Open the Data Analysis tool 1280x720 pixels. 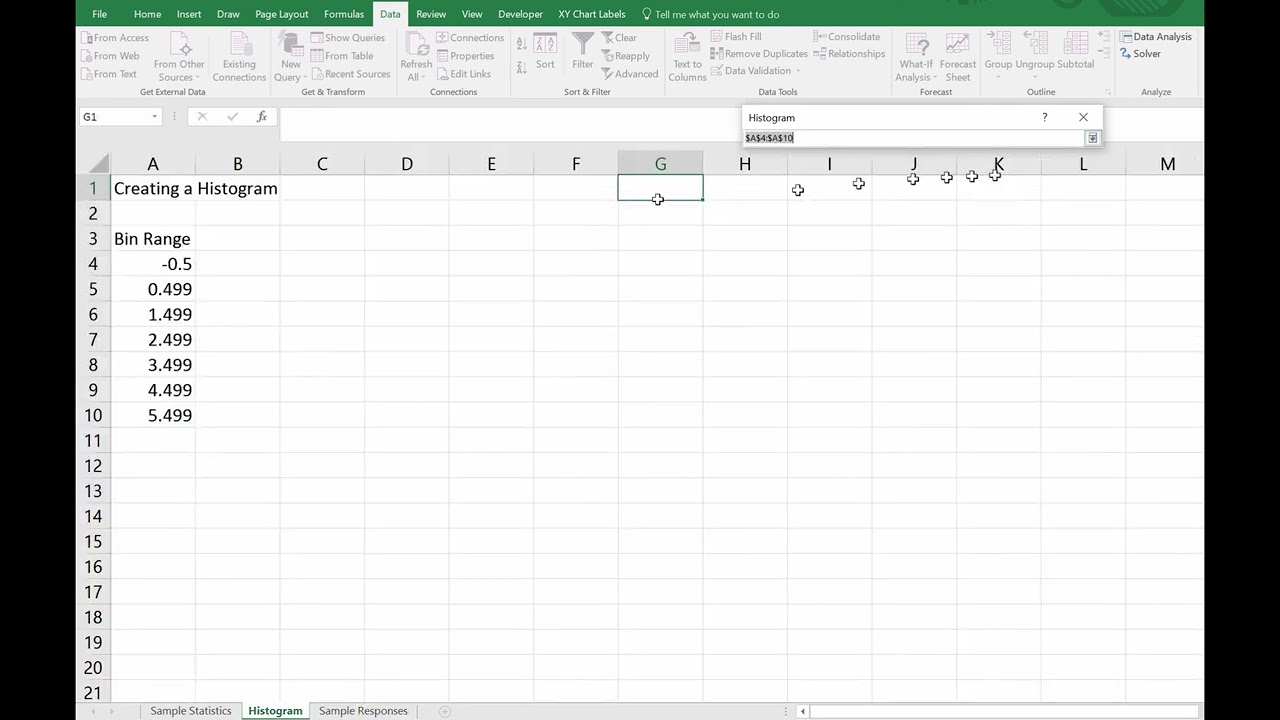click(x=1155, y=37)
